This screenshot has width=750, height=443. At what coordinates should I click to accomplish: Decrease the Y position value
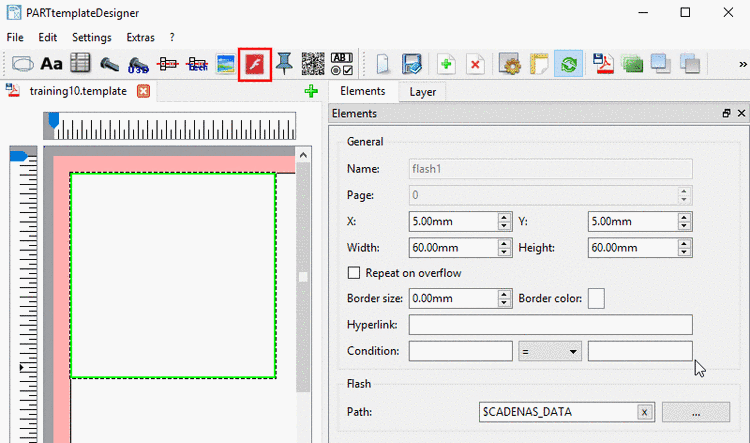[x=684, y=226]
